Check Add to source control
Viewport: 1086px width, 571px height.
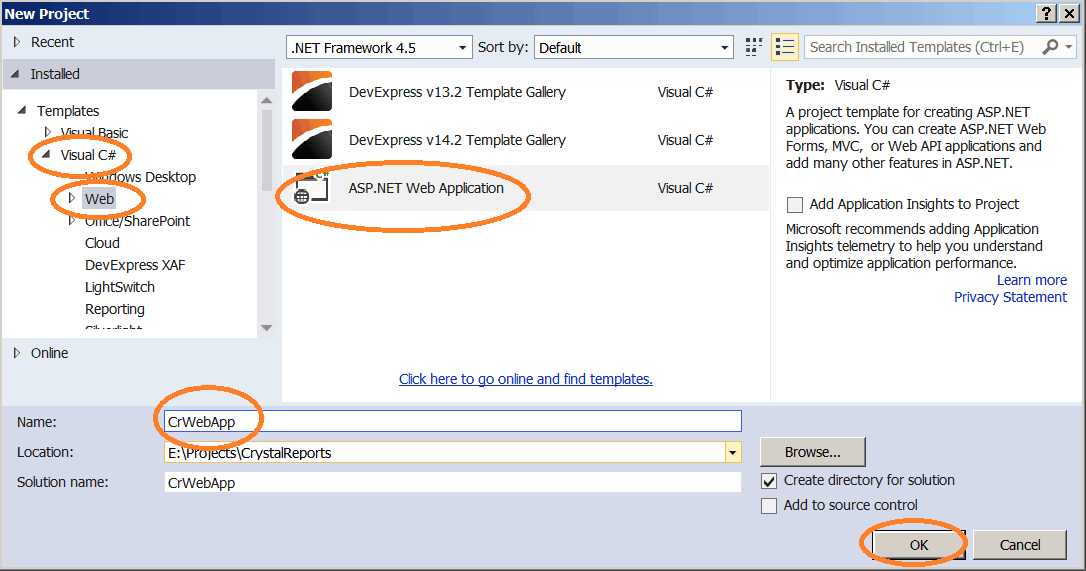(769, 506)
